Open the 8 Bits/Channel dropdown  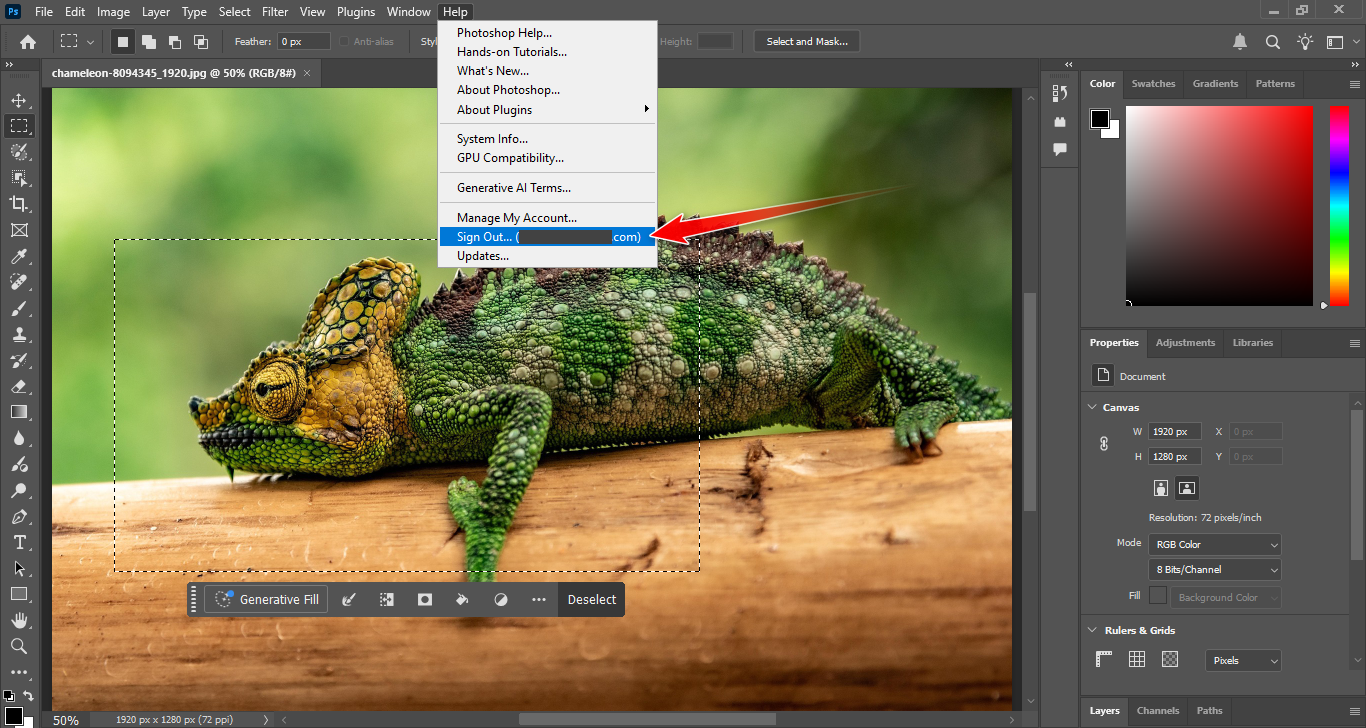pos(1214,569)
